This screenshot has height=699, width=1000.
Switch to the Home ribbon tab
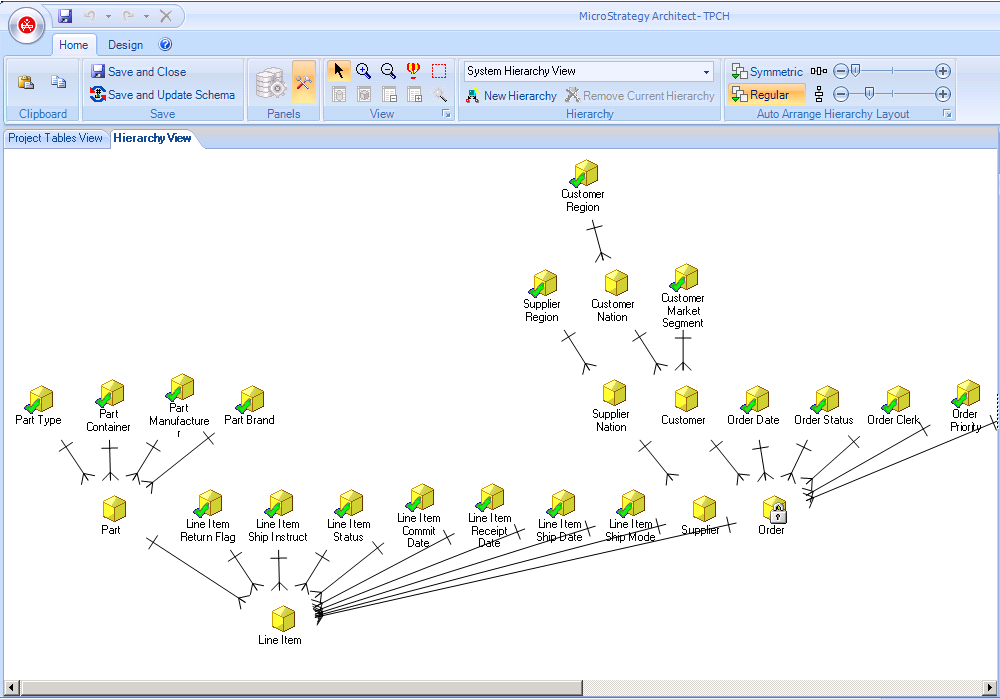tap(73, 45)
